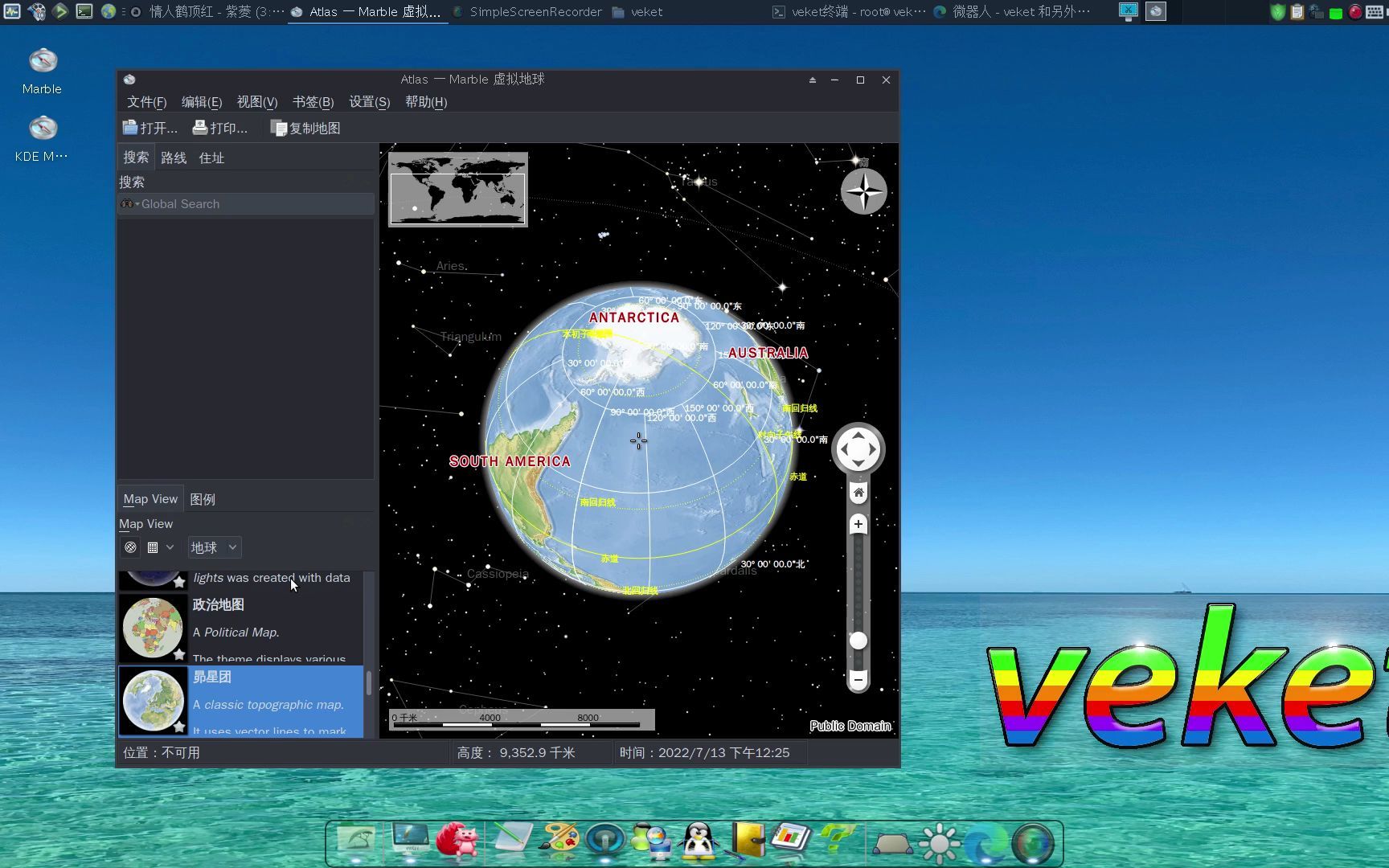
Task: Click the SOUTH AMERICA label on globe
Action: [x=510, y=461]
